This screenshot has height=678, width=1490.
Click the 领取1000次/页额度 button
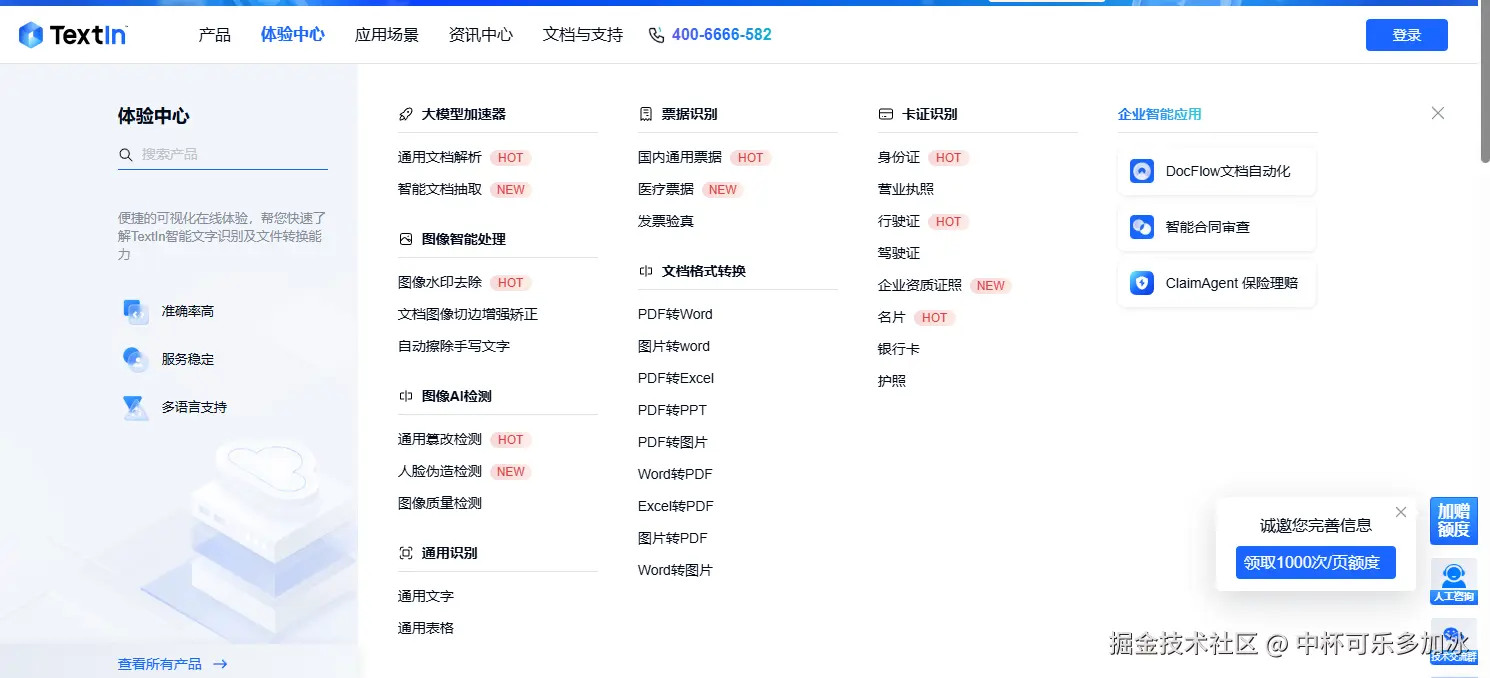click(1316, 562)
